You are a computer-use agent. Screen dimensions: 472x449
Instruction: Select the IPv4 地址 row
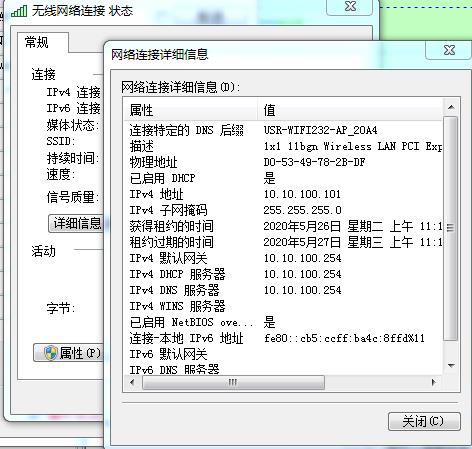(284, 194)
